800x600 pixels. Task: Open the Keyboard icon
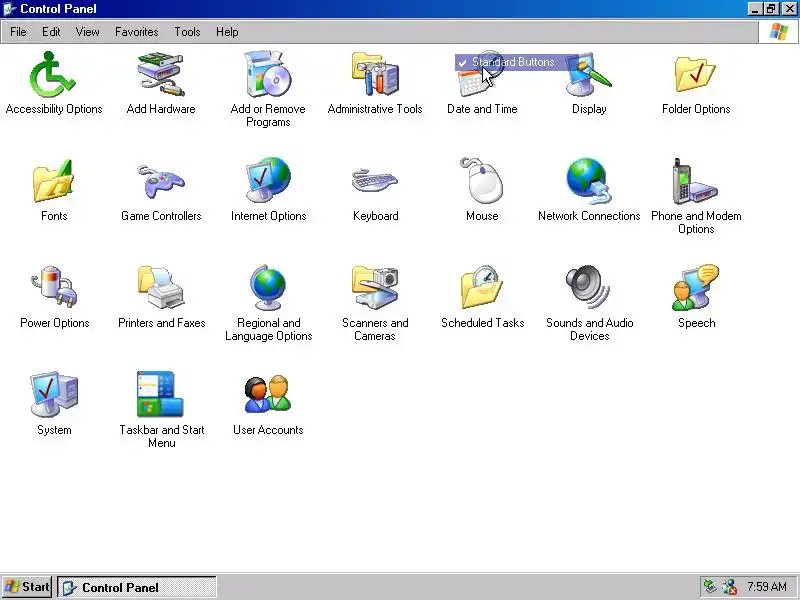pos(375,182)
